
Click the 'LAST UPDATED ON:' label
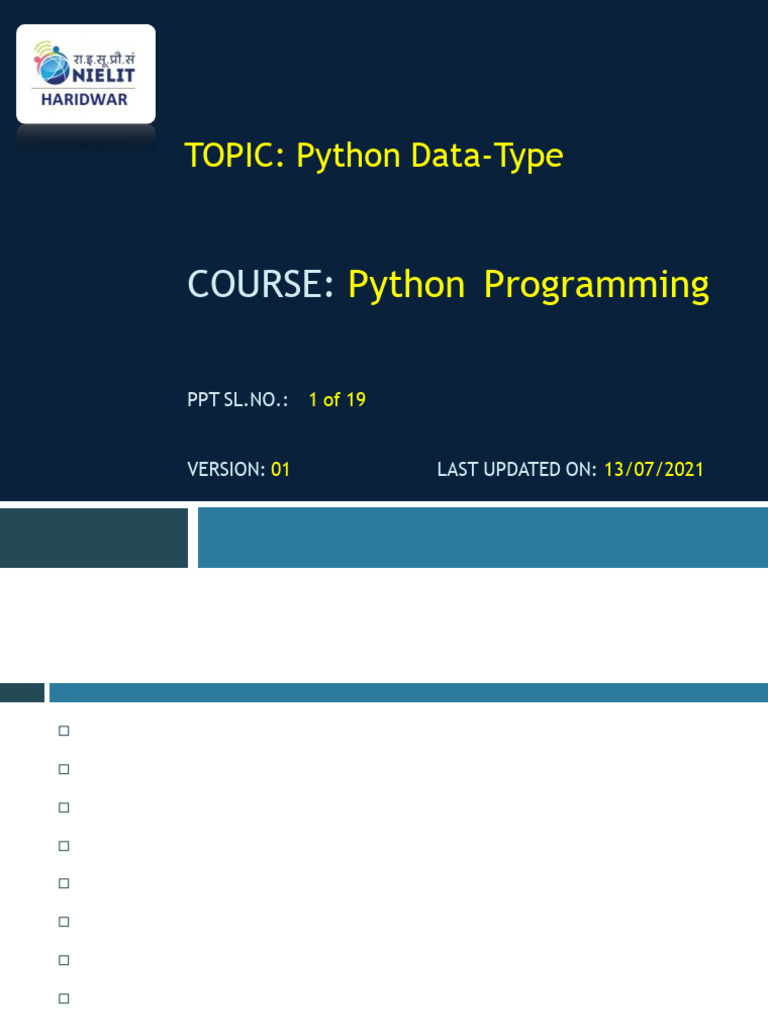pyautogui.click(x=516, y=469)
